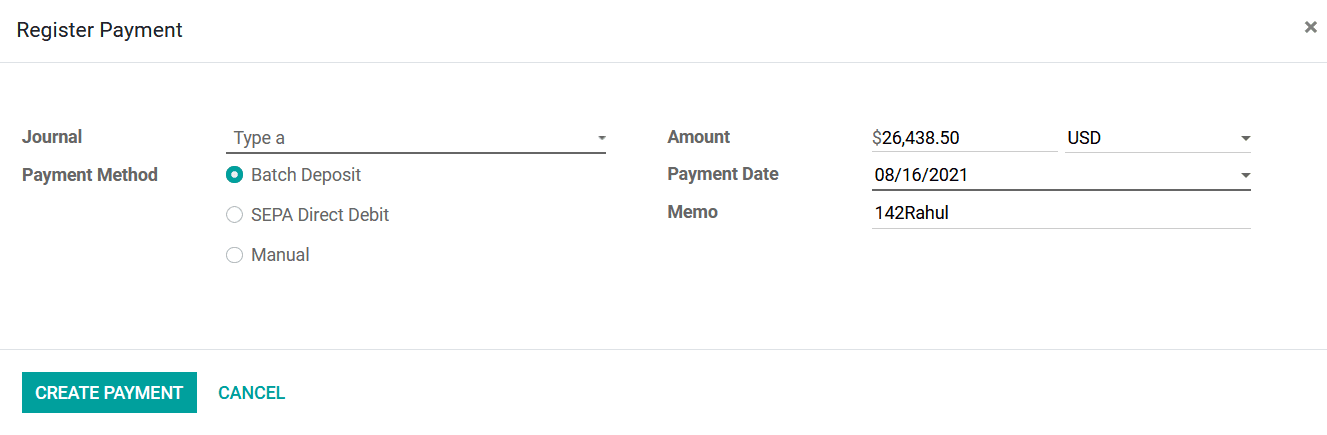This screenshot has width=1327, height=435.
Task: Click the Memo label text
Action: coord(692,212)
